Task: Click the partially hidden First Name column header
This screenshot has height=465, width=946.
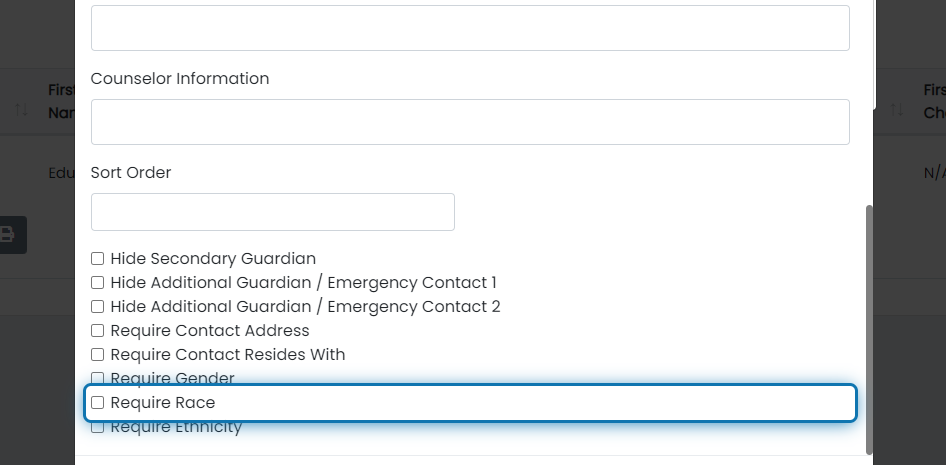Action: pyautogui.click(x=62, y=101)
